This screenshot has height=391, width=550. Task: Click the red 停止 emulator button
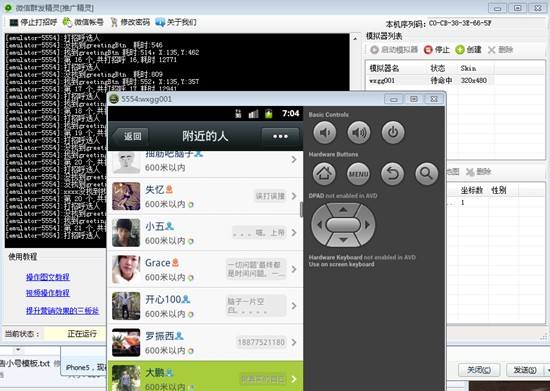pos(437,50)
